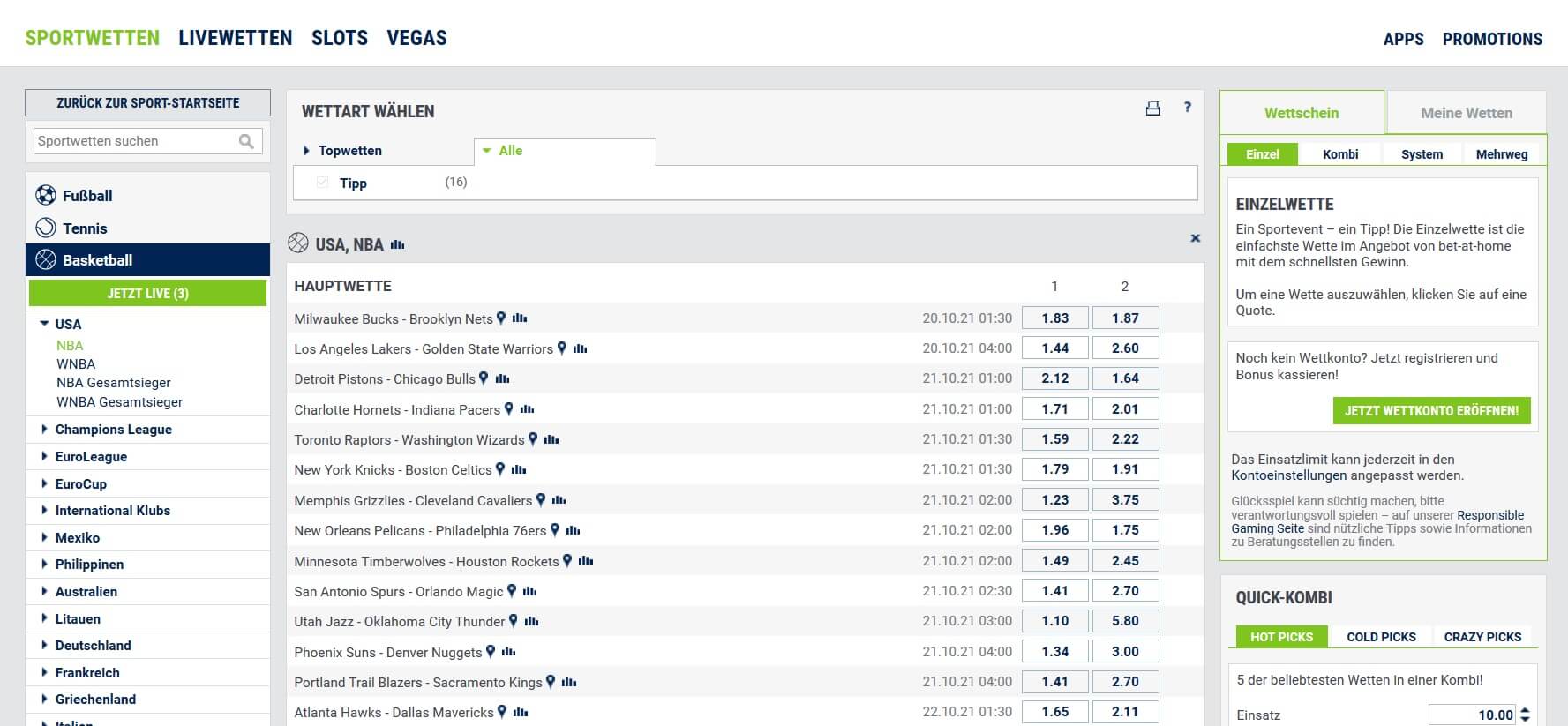Open venue pin for New York Knicks - Boston Celtics
Screen dimensions: 1568x726
(x=500, y=468)
